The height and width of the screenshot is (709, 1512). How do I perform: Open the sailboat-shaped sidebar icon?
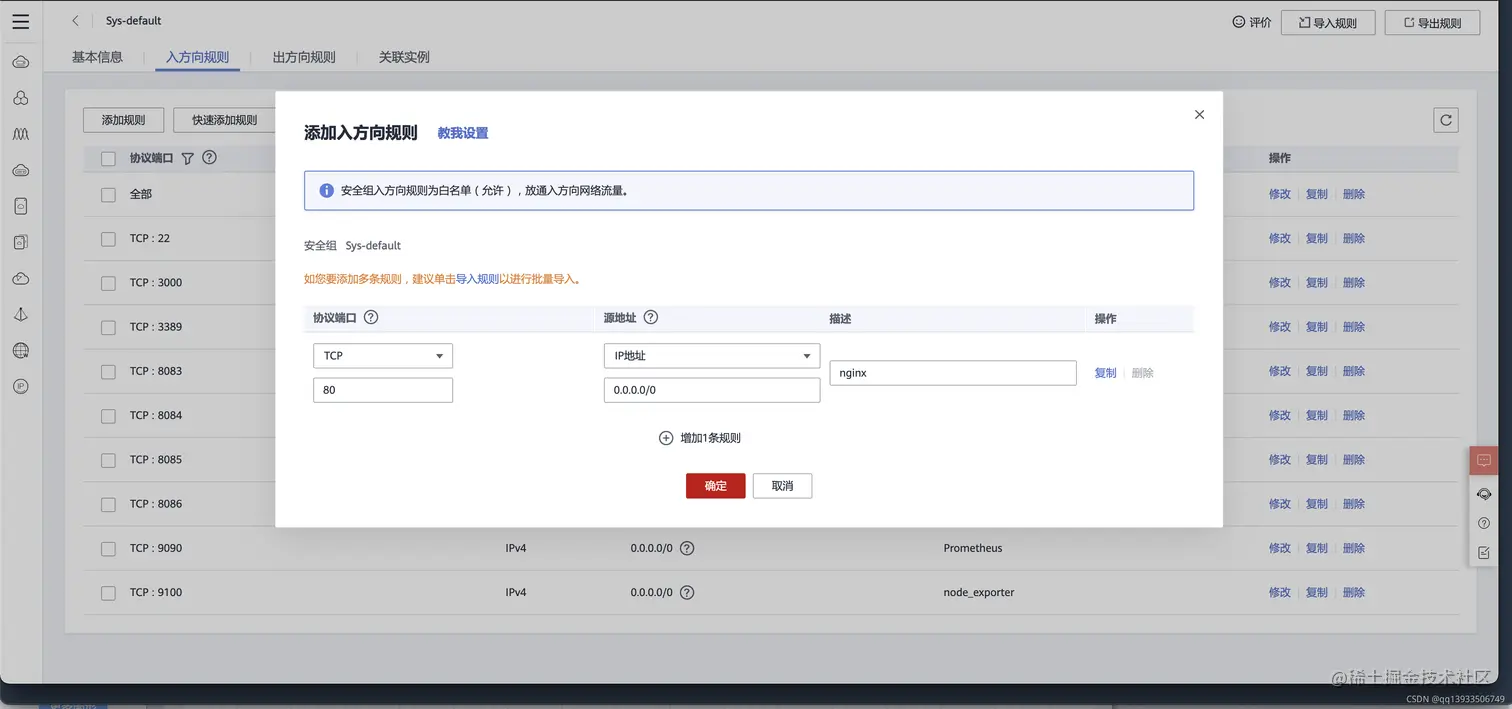pyautogui.click(x=21, y=314)
